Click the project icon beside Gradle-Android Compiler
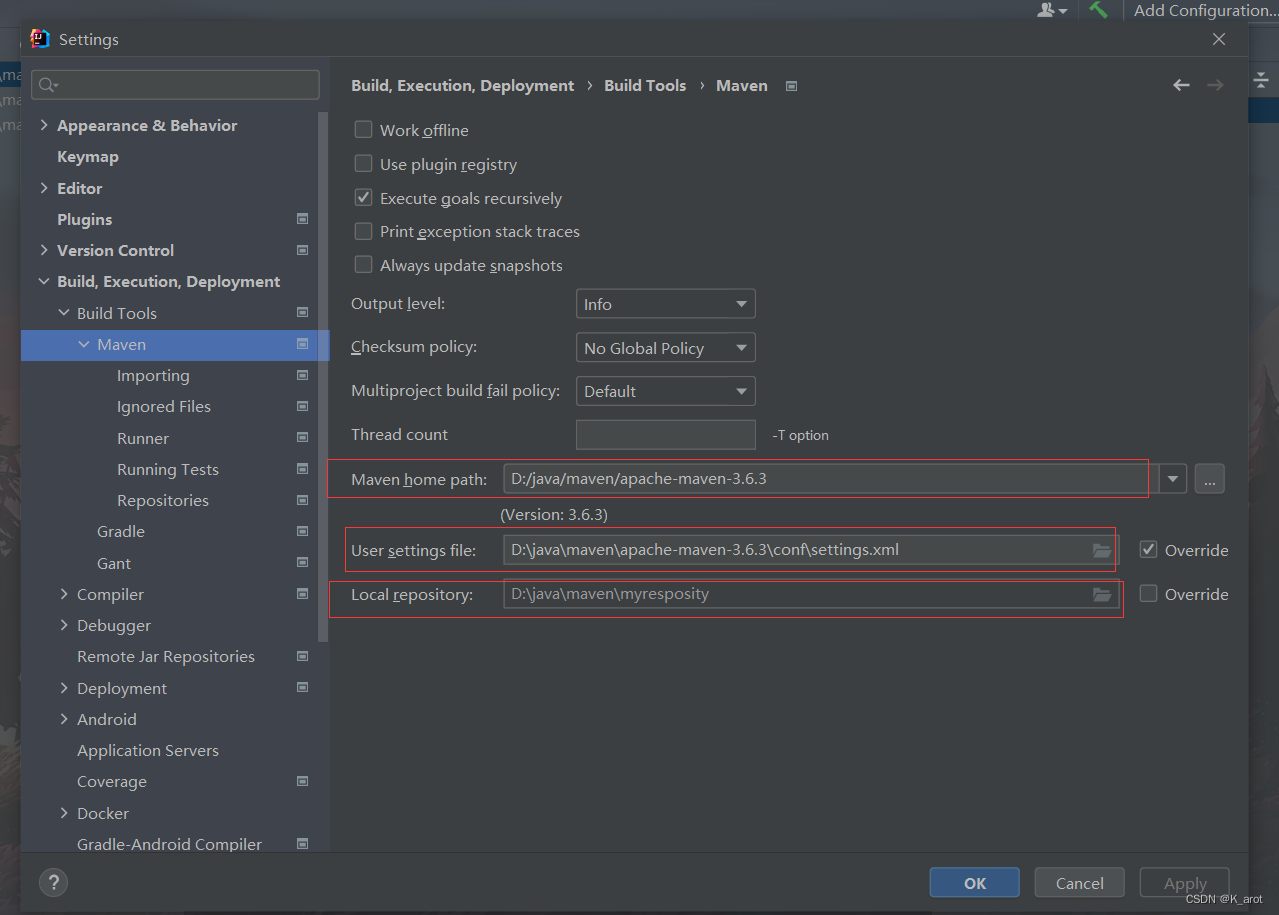1279x915 pixels. 303,844
